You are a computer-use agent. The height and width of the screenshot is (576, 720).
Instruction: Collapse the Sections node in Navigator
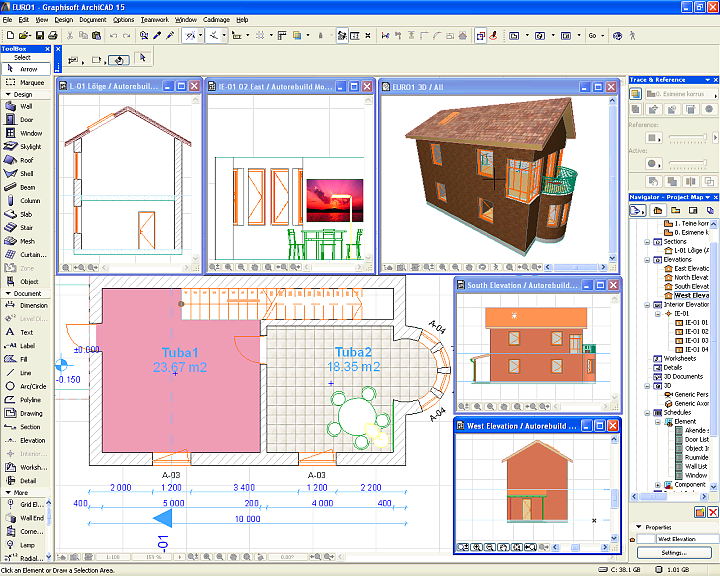[x=647, y=242]
